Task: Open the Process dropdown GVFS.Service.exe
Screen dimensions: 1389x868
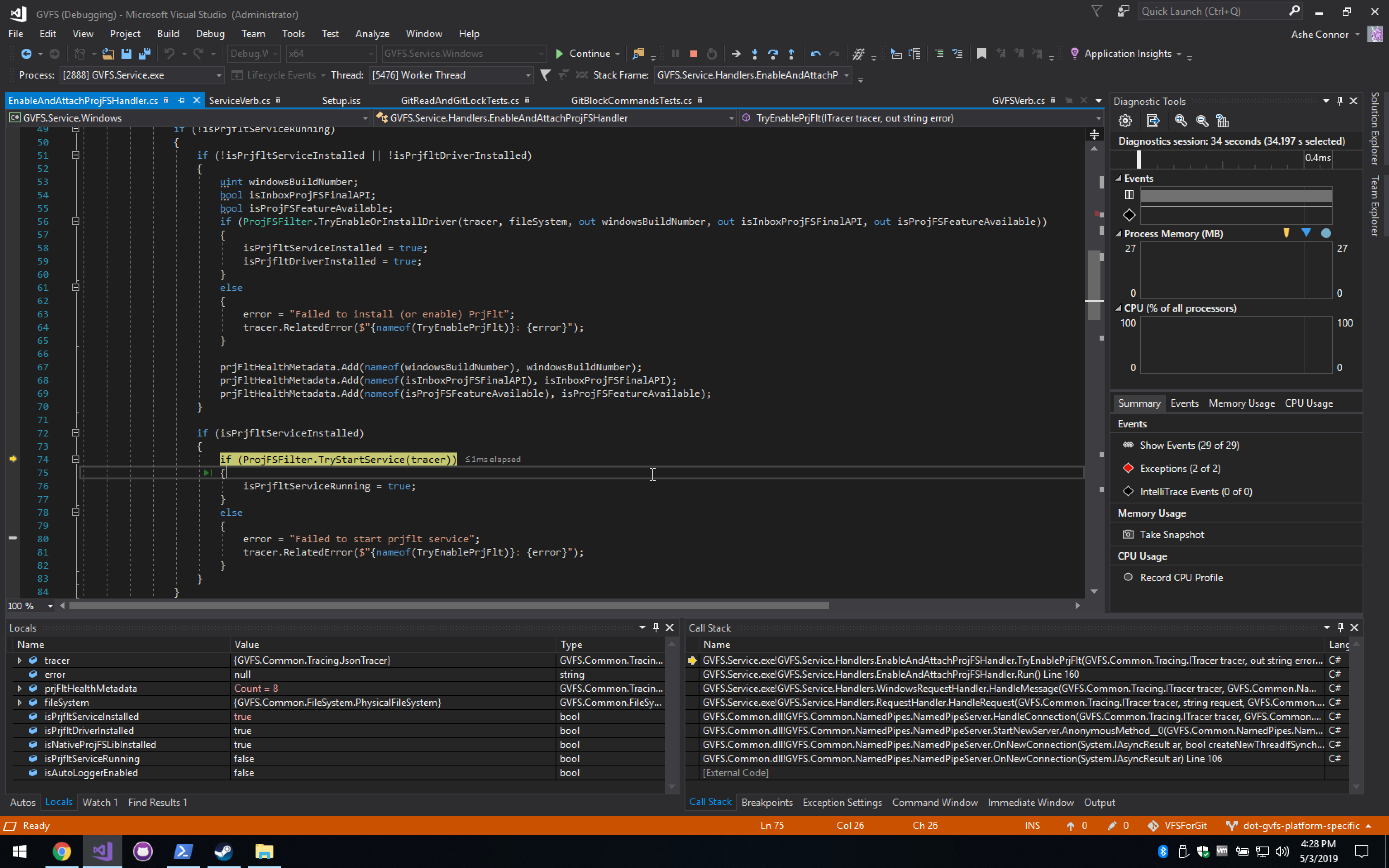Action: (219, 75)
